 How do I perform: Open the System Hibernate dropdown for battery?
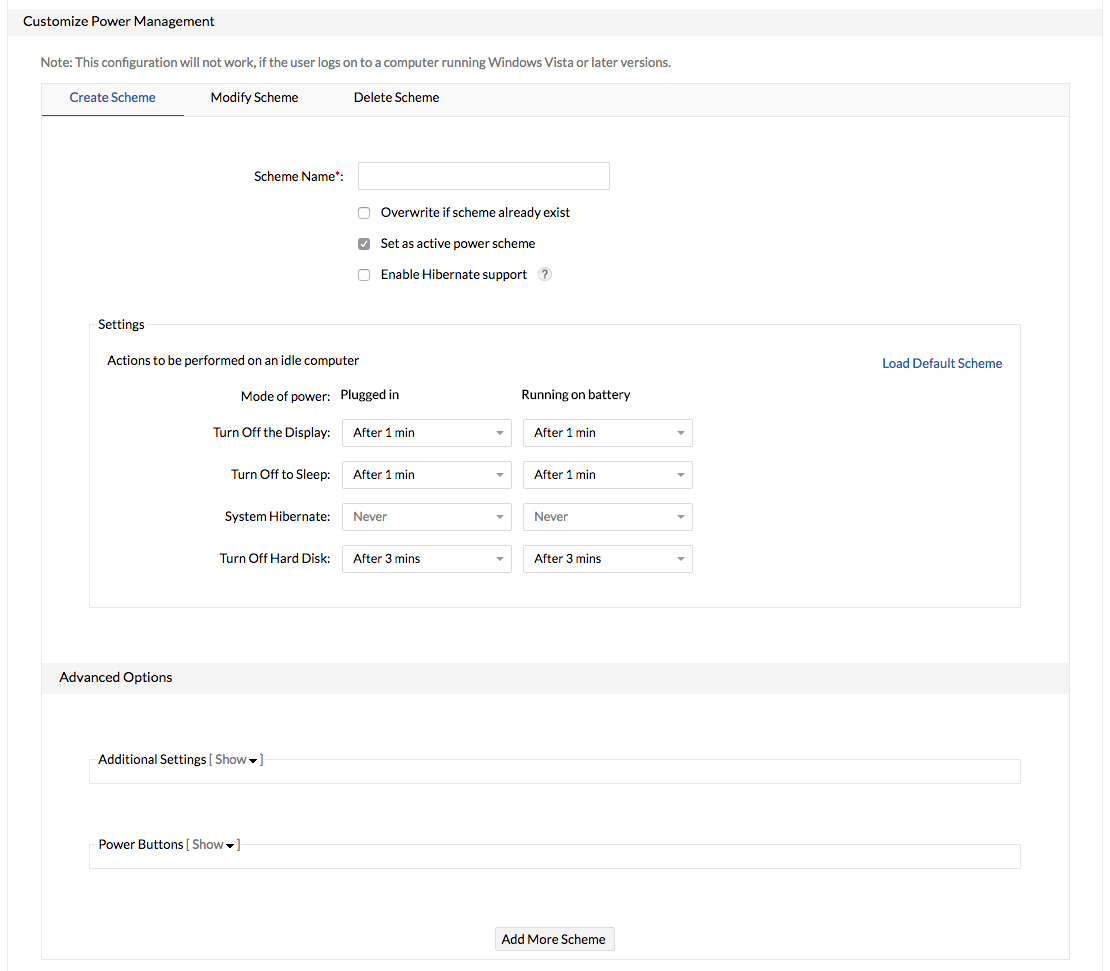pyautogui.click(x=607, y=516)
